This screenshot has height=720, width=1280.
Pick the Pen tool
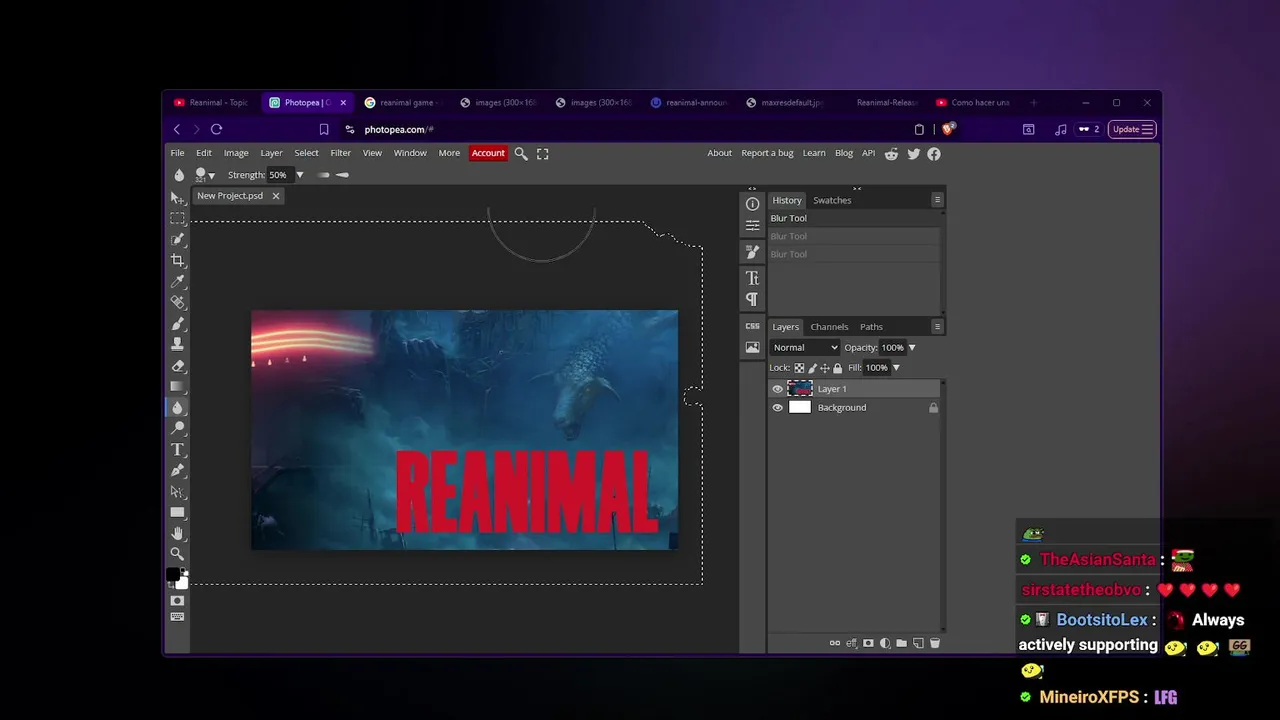tap(177, 470)
